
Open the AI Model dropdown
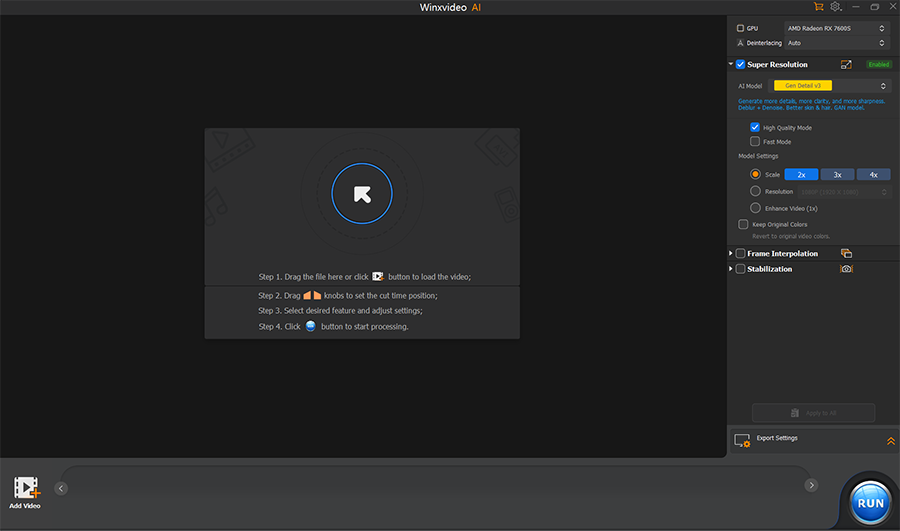(831, 86)
